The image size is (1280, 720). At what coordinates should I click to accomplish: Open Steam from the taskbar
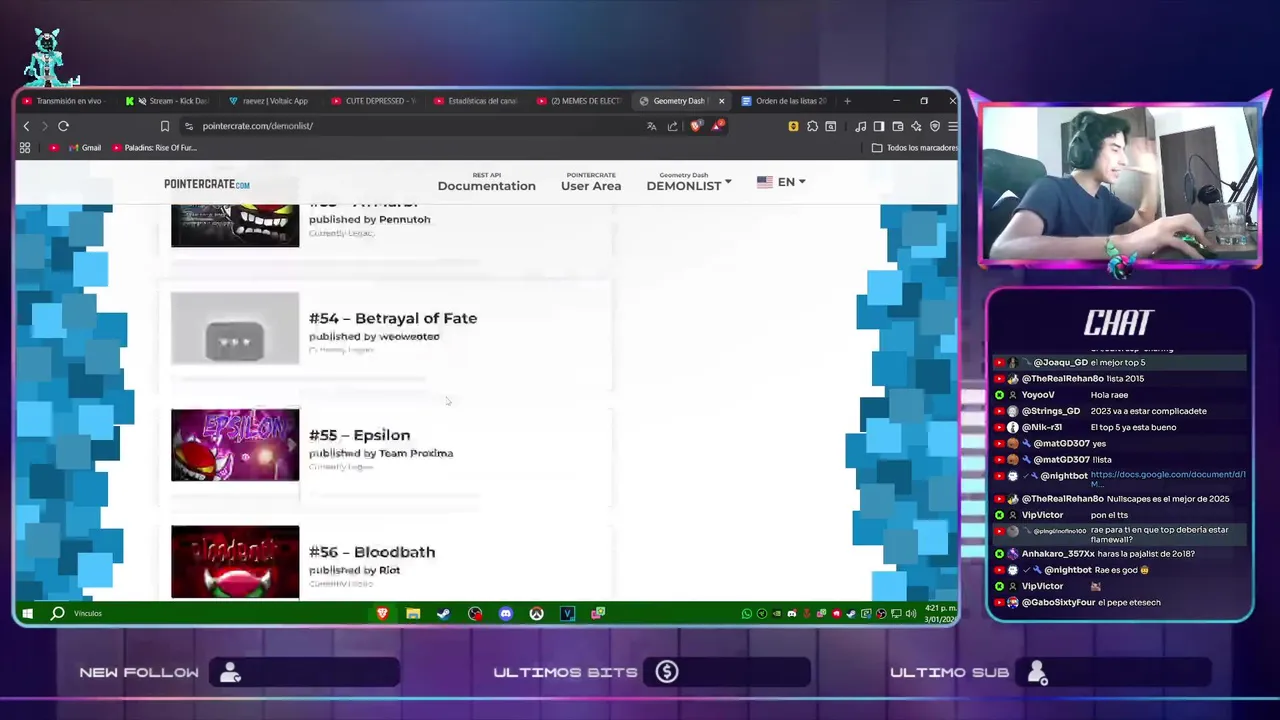click(x=443, y=613)
